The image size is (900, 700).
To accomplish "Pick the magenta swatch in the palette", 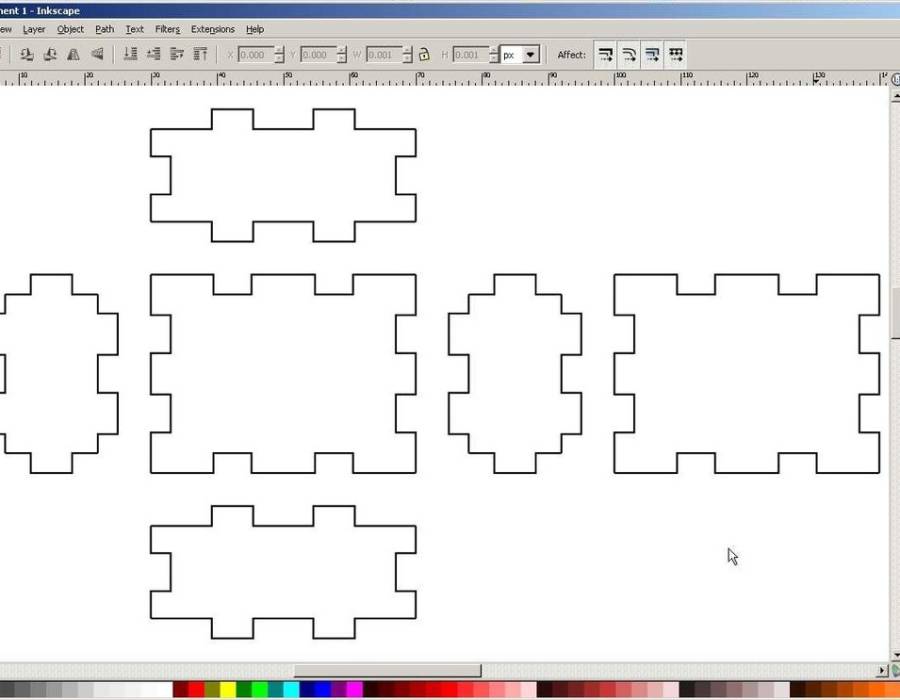I will coord(354,690).
